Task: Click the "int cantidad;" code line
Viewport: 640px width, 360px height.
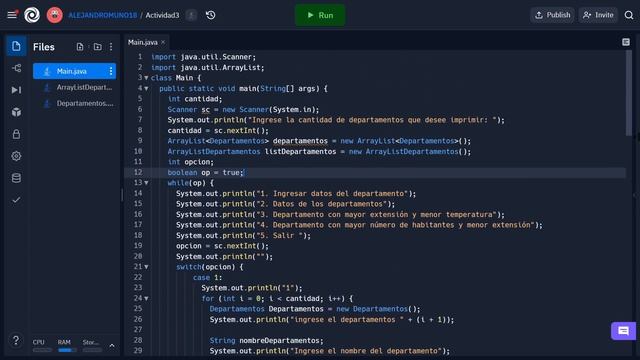Action: point(195,99)
